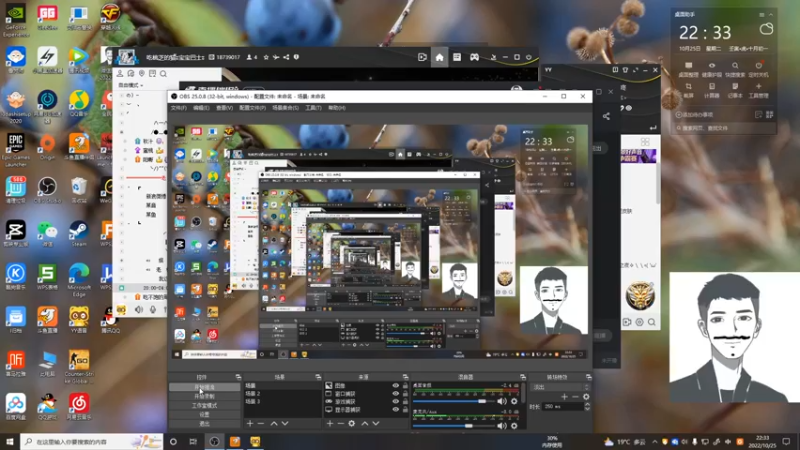Add a new source with plus
Image resolution: width=800 pixels, height=450 pixels.
[330, 423]
